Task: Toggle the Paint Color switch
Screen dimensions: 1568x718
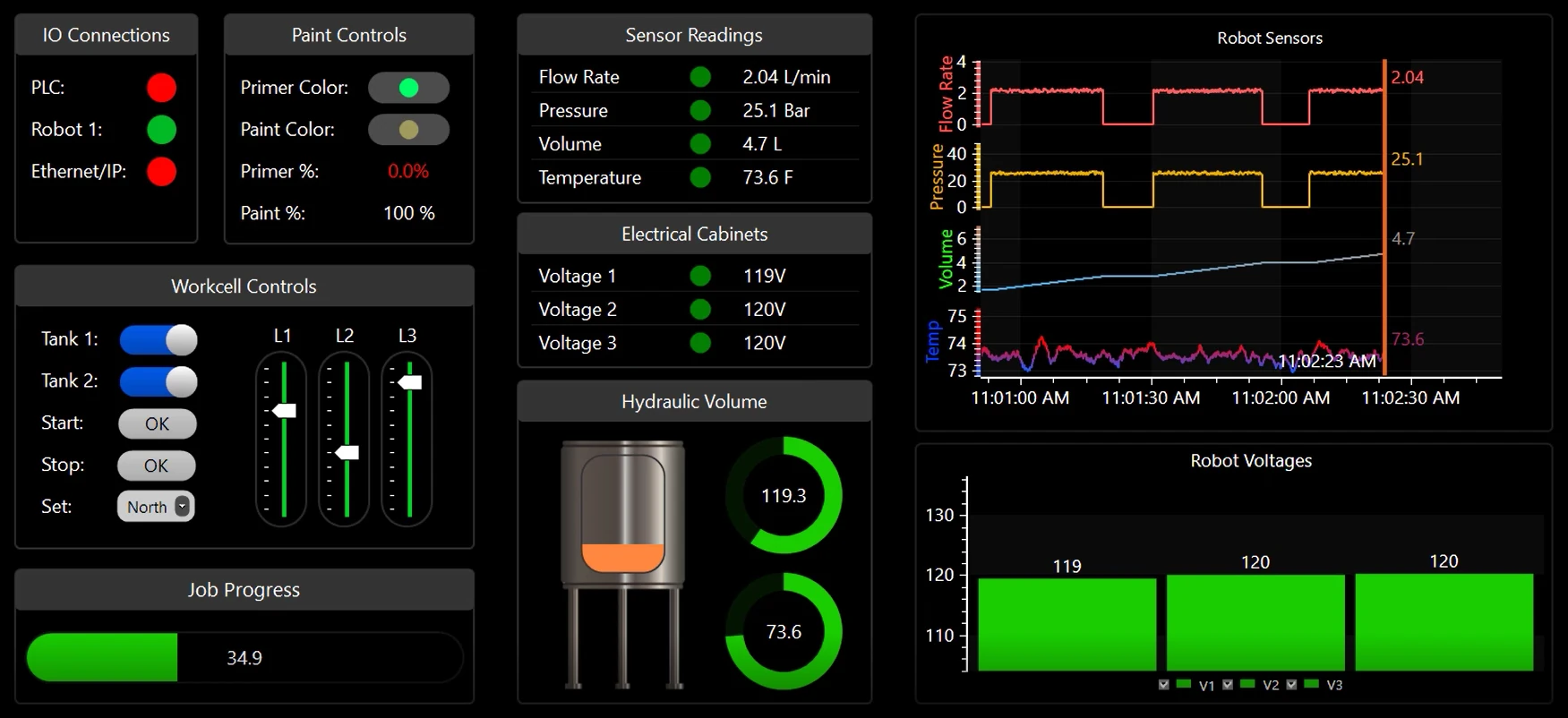Action: point(408,130)
